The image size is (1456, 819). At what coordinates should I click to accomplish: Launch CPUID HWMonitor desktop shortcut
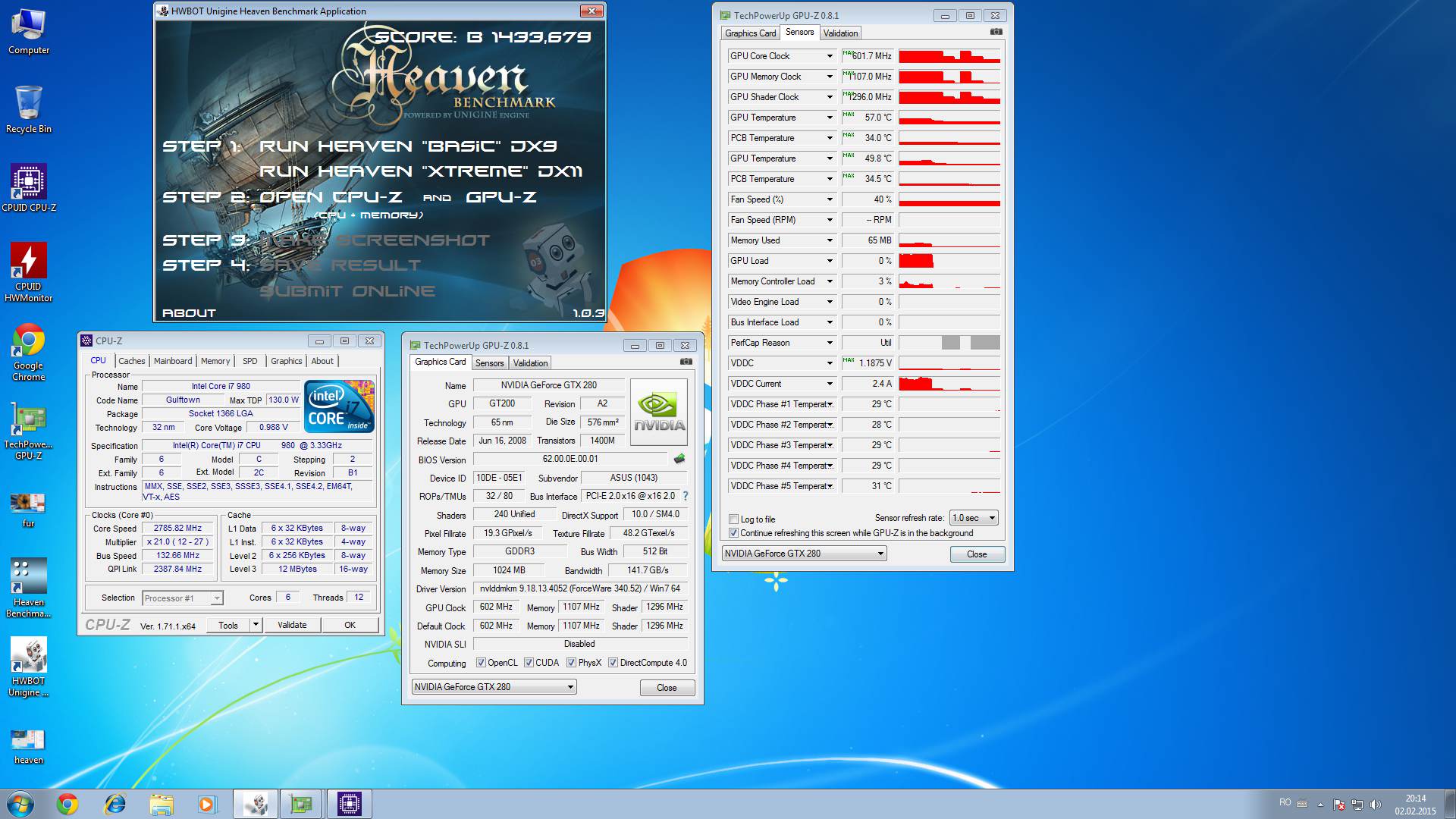click(x=29, y=271)
